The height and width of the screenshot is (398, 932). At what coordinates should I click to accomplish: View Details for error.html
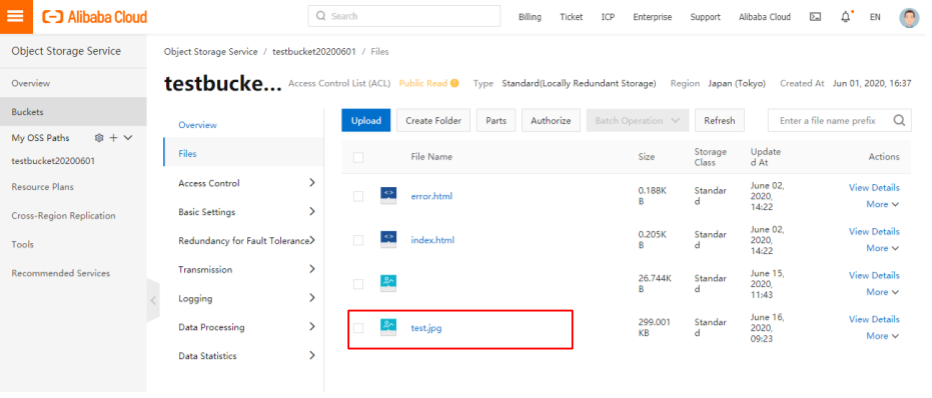(874, 187)
